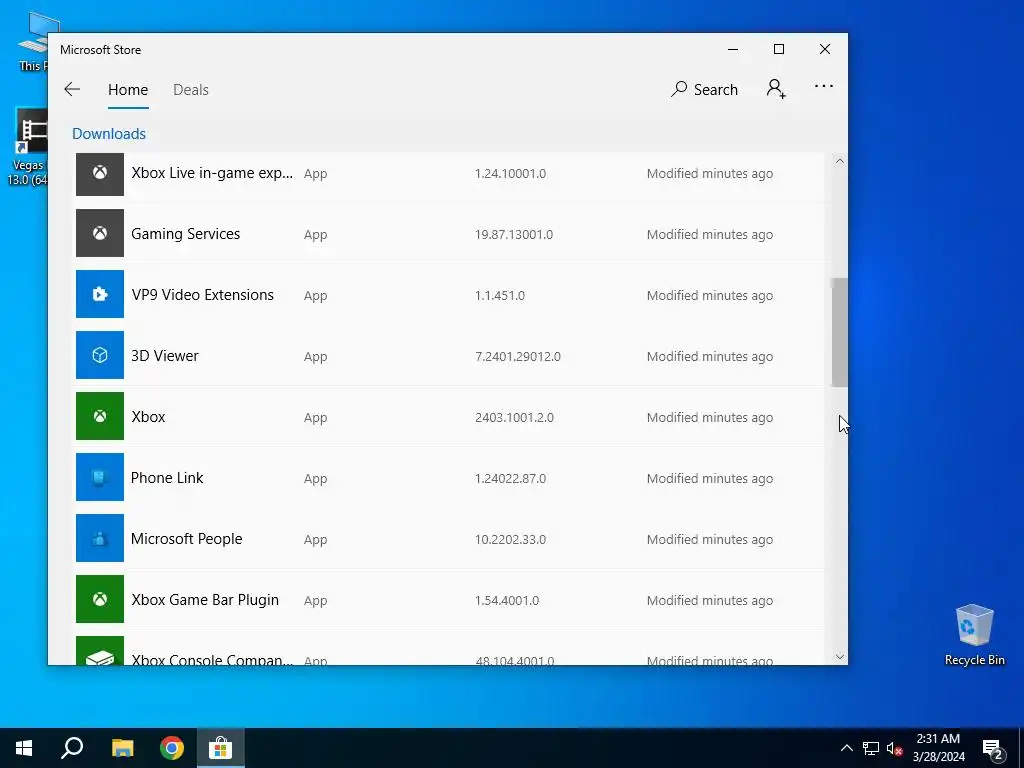Click the VP9 Video Extensions icon

(100, 294)
